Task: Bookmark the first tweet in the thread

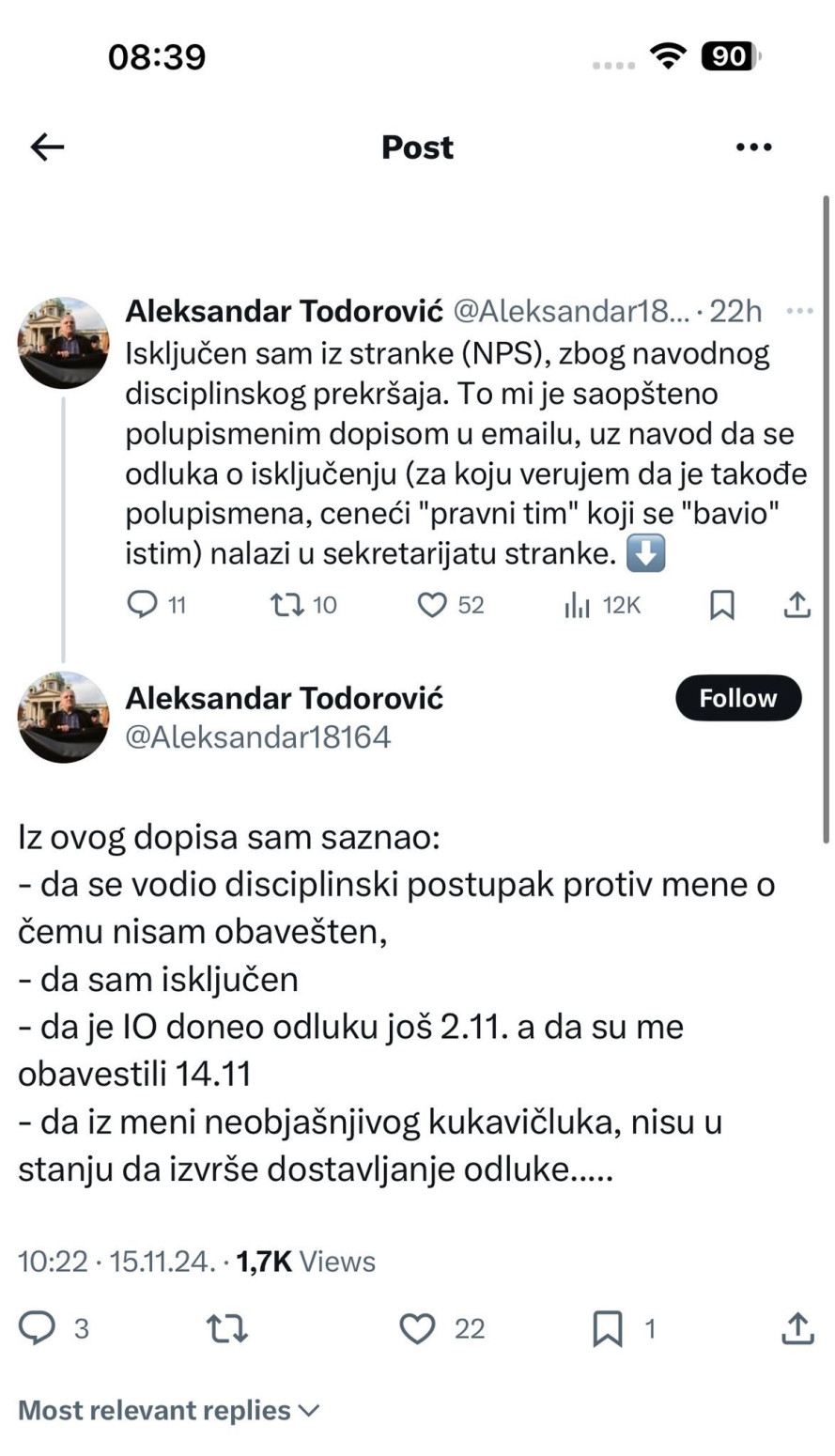Action: pyautogui.click(x=721, y=606)
